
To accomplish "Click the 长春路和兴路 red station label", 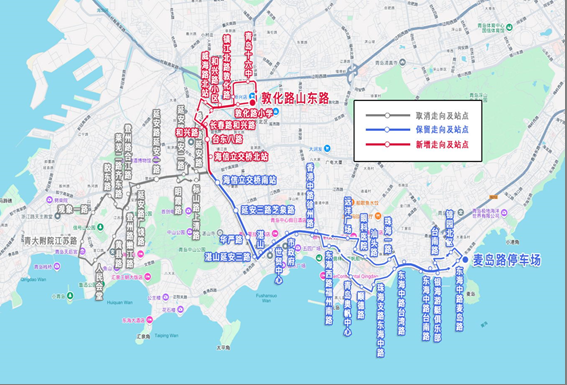I will (x=233, y=125).
